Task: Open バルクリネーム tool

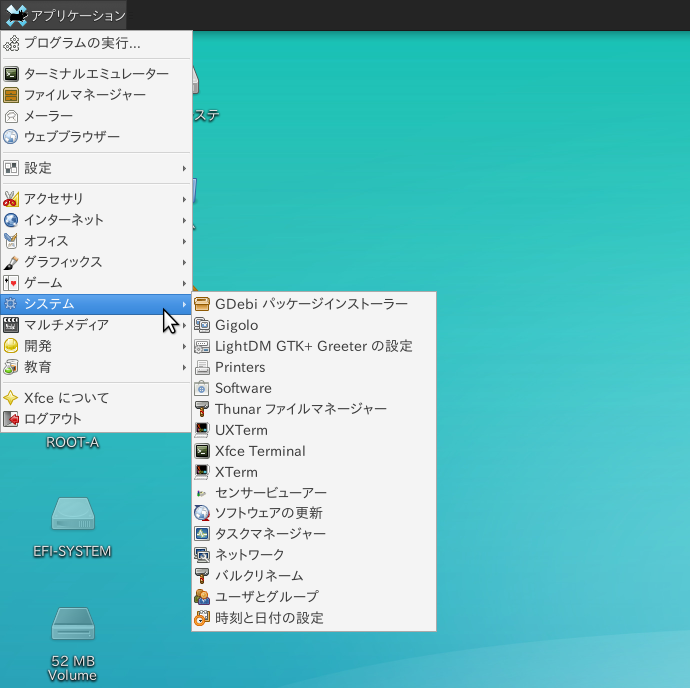Action: coord(314,576)
